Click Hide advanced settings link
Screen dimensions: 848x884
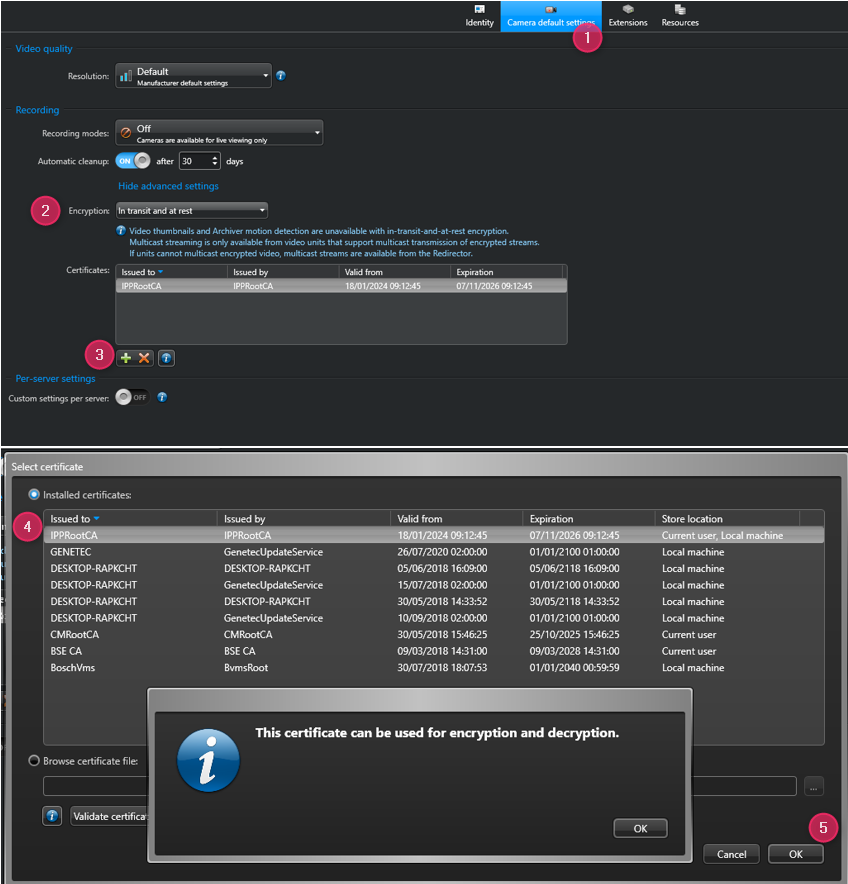(168, 186)
